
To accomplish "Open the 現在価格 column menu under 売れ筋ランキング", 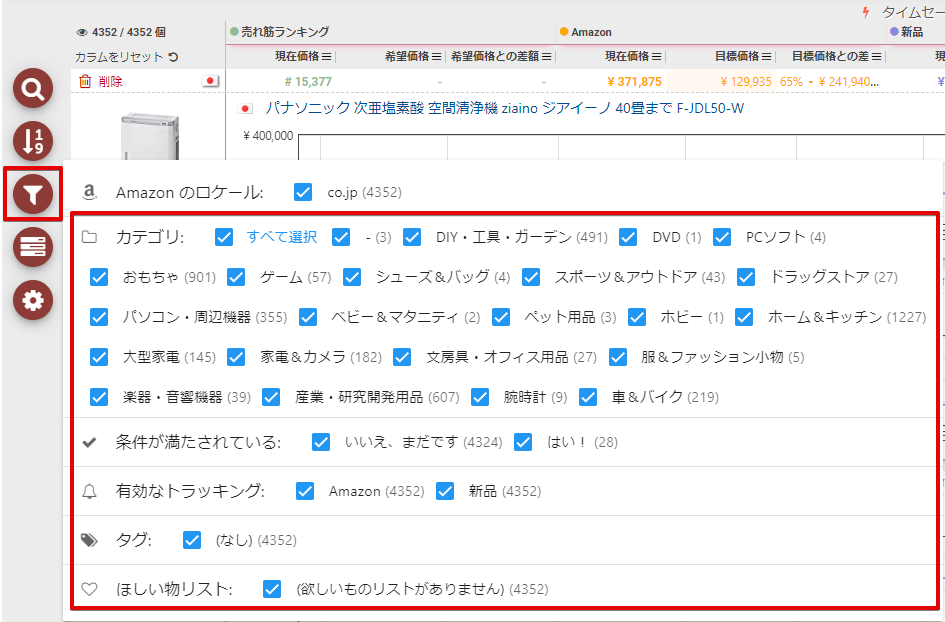I will click(326, 57).
